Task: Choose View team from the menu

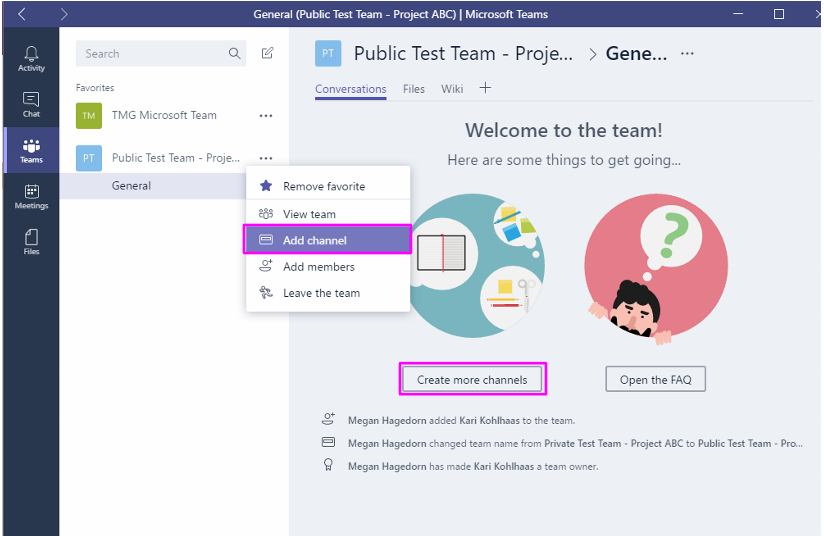Action: (328, 214)
